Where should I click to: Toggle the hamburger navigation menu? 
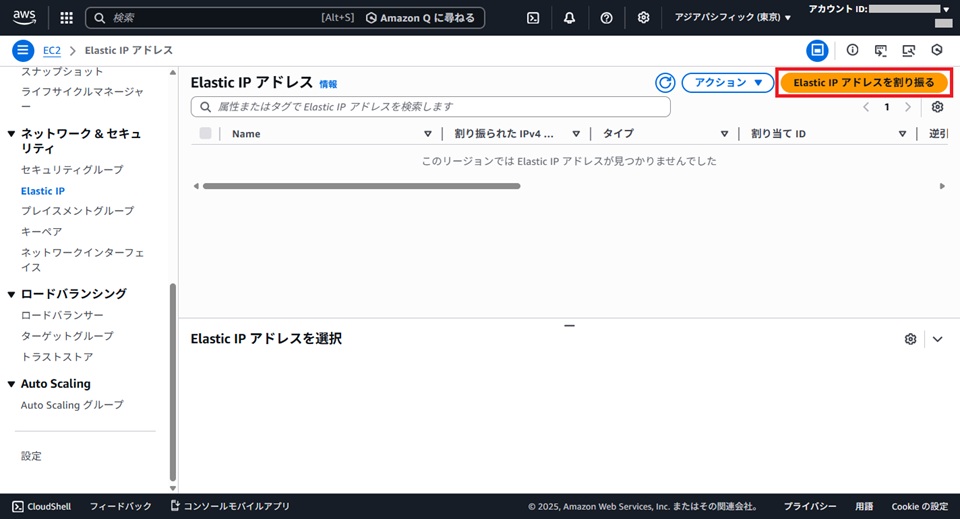[23, 50]
